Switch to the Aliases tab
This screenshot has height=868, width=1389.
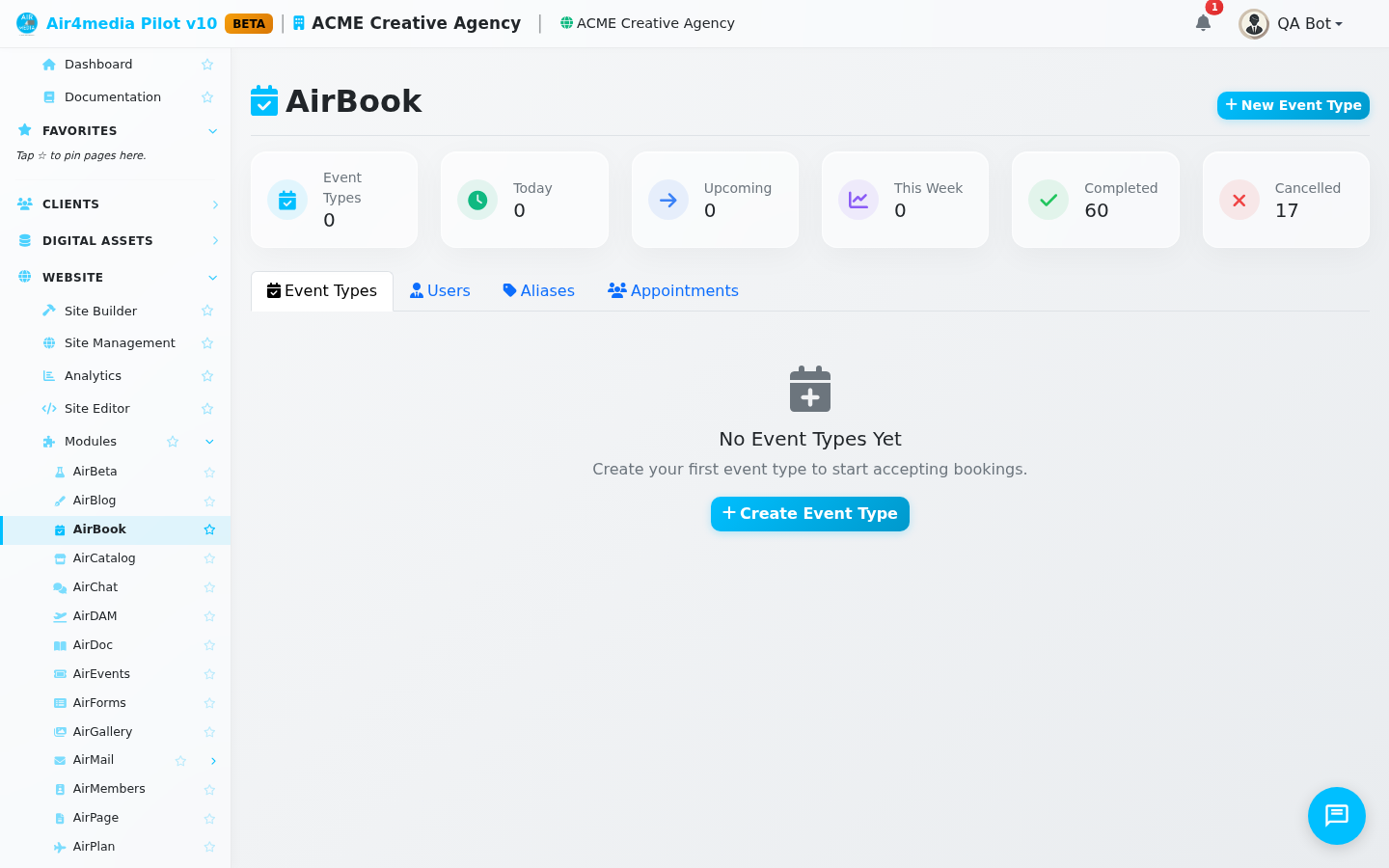click(538, 291)
